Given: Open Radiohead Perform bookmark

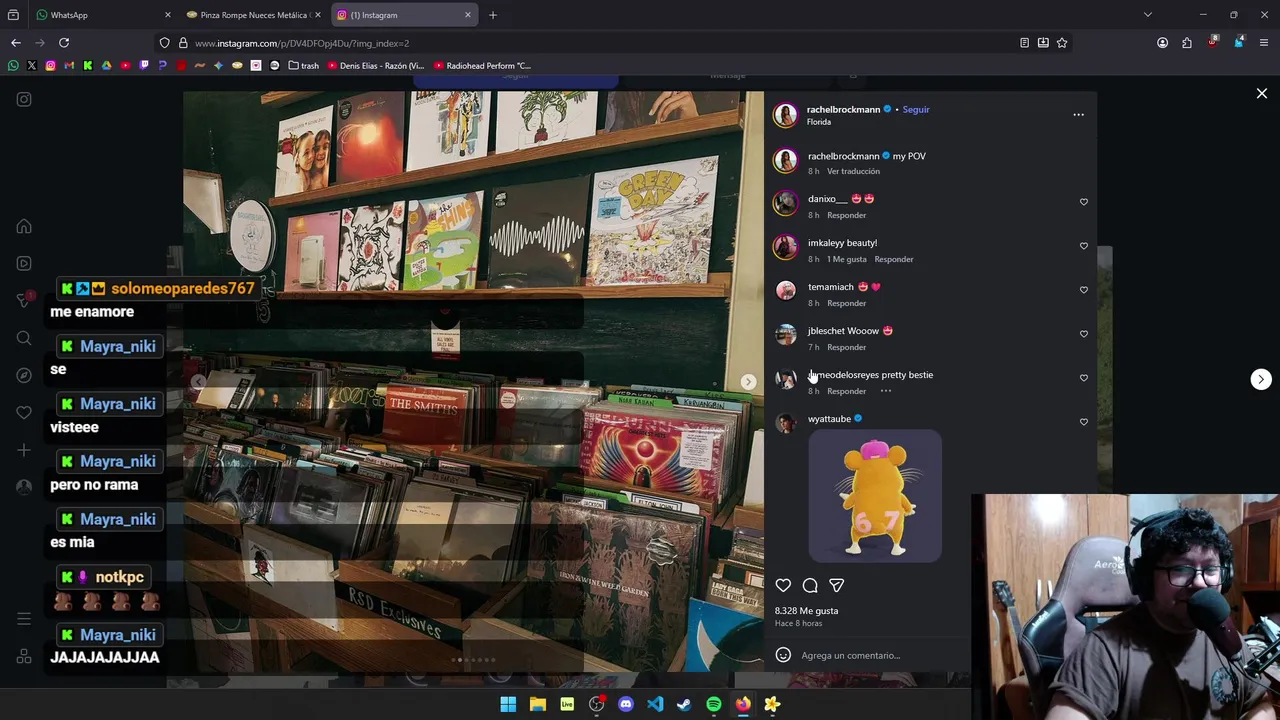Looking at the screenshot, I should [482, 66].
